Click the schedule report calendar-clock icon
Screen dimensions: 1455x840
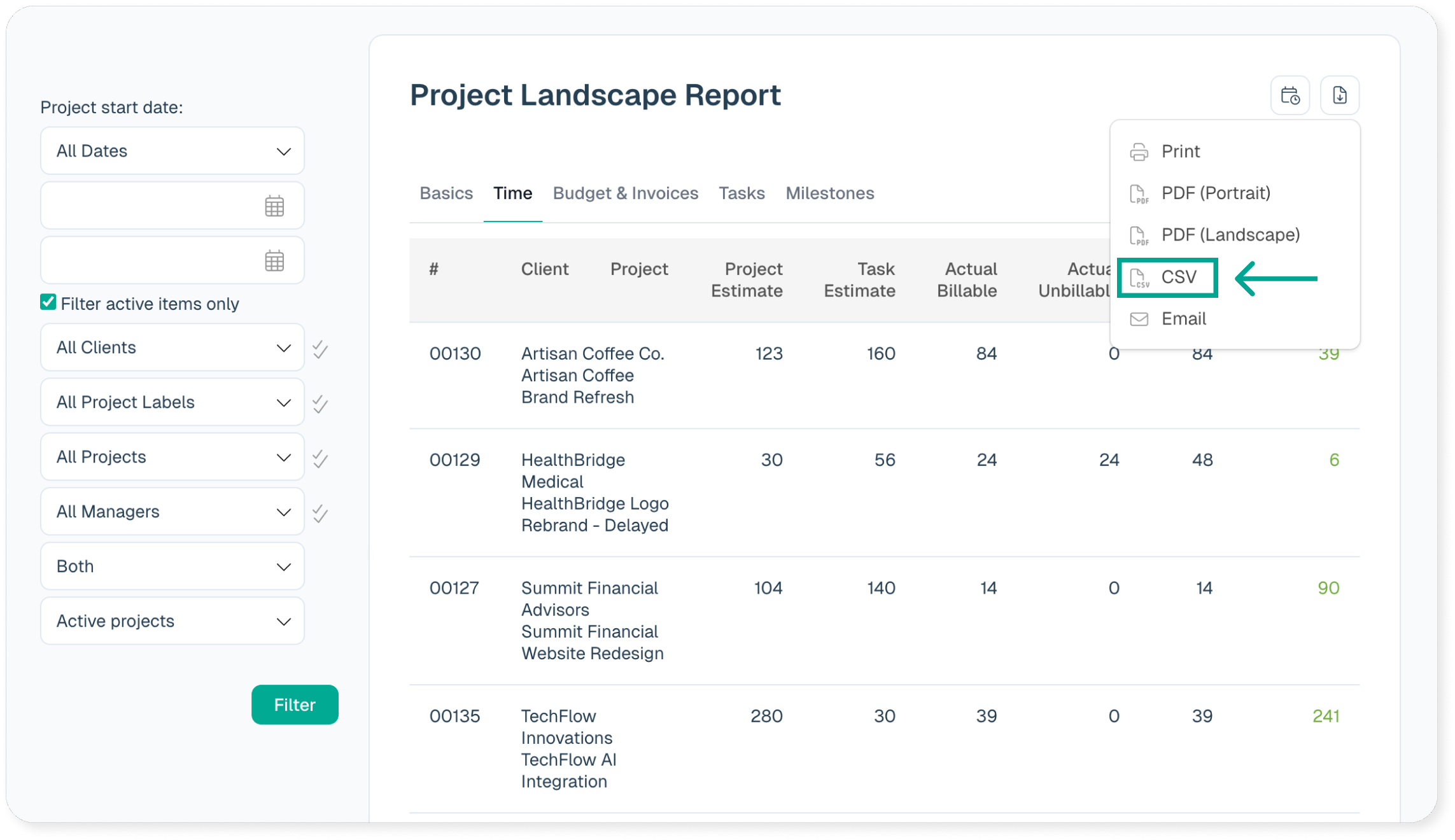(x=1290, y=95)
